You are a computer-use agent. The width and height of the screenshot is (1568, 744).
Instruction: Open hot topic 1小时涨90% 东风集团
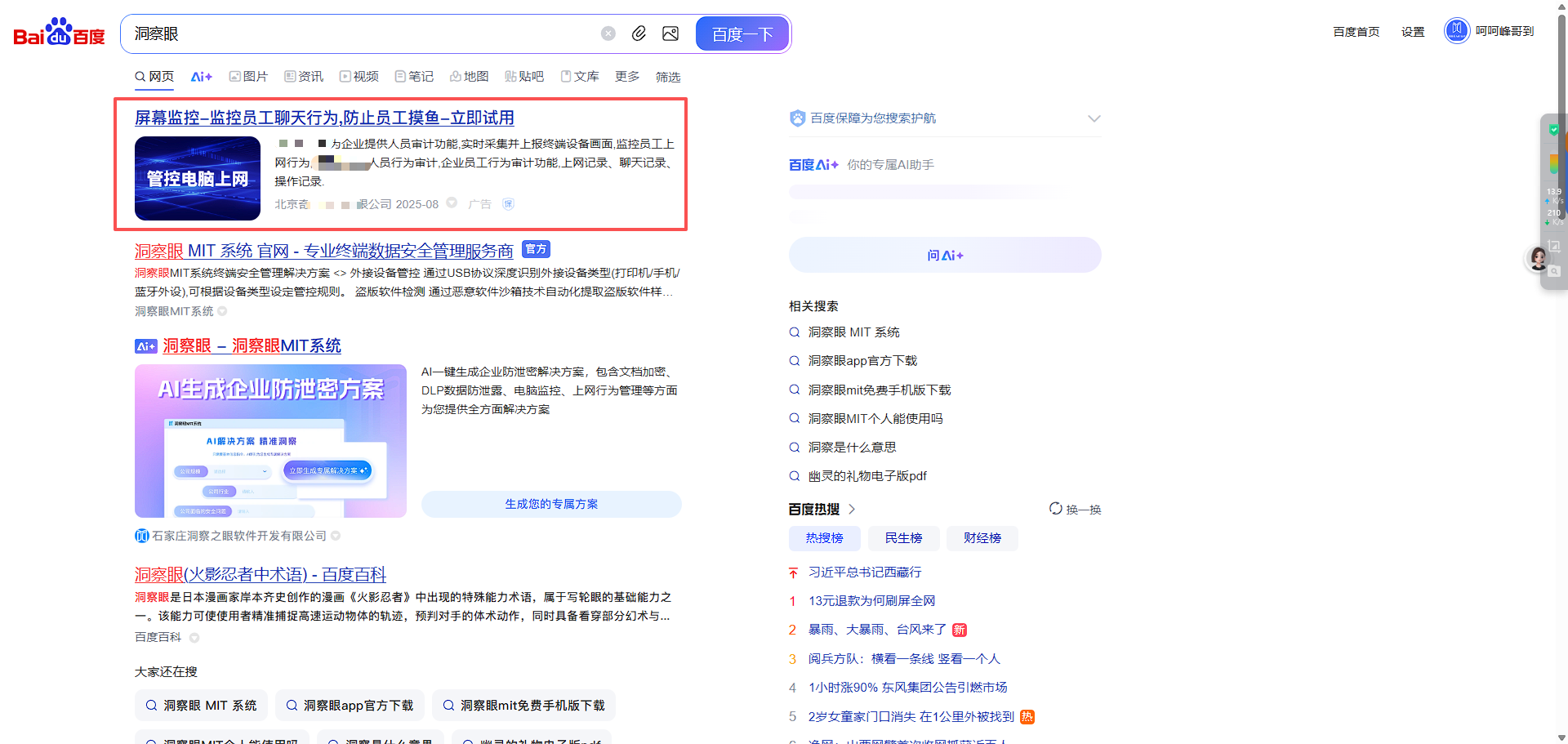[907, 687]
